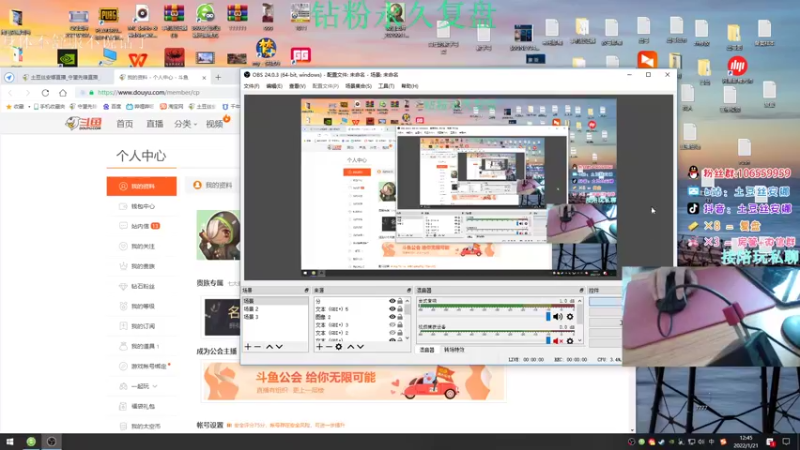Toggle visibility eye of 文本 (GDI+) 5

click(x=392, y=309)
